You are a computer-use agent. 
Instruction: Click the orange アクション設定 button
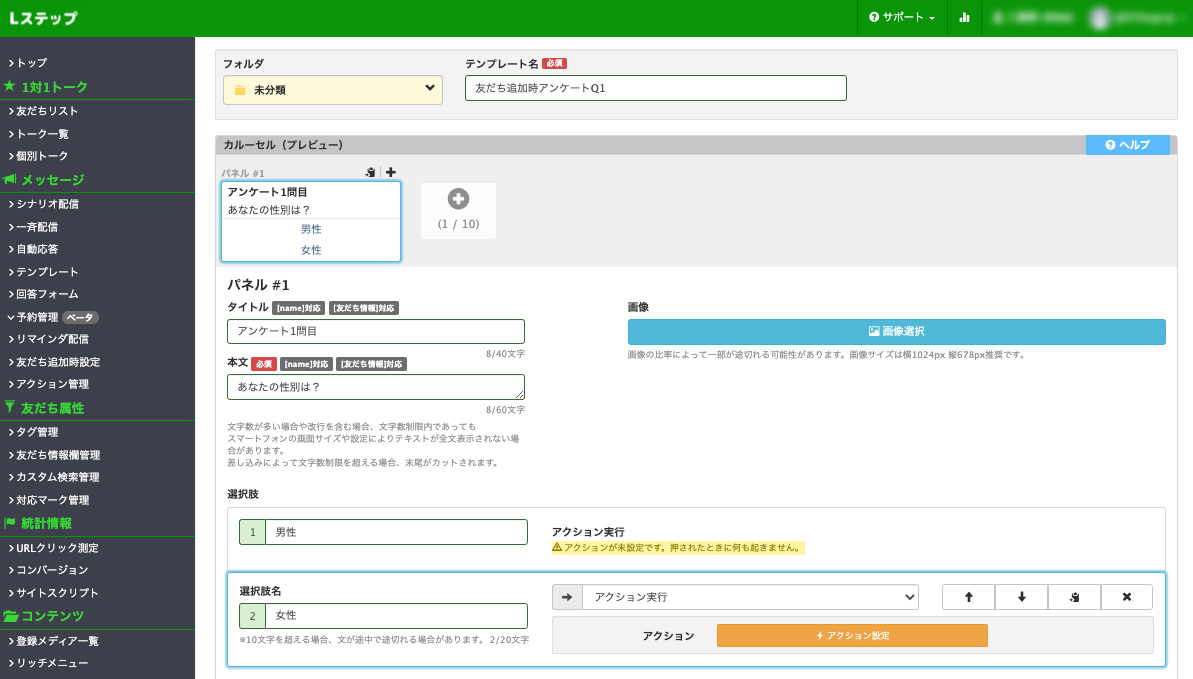coord(851,635)
